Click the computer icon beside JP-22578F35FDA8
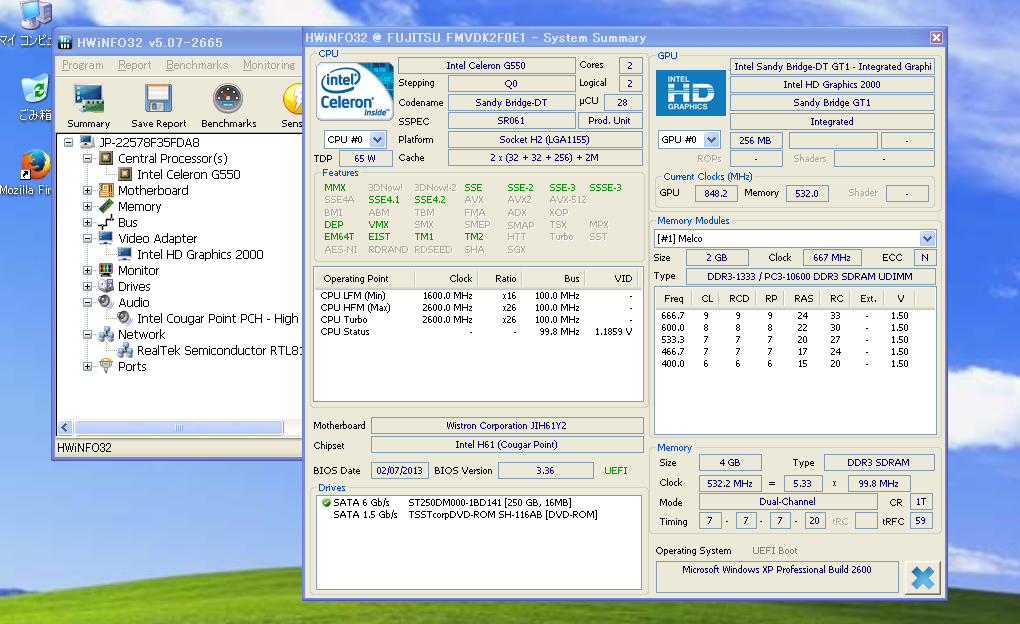Image resolution: width=1020 pixels, height=624 pixels. tap(87, 142)
